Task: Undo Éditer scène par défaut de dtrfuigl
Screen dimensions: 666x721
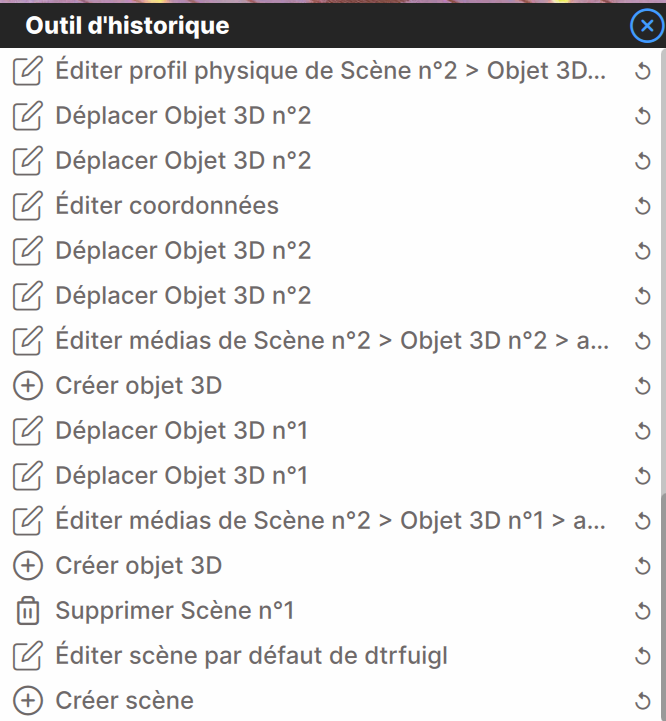Action: coord(643,656)
